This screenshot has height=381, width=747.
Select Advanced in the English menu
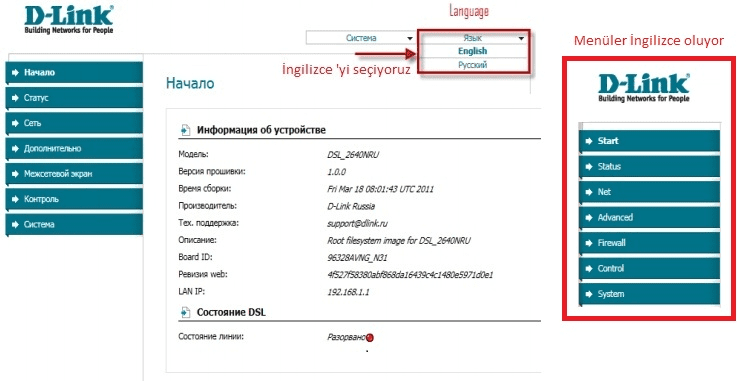point(649,218)
